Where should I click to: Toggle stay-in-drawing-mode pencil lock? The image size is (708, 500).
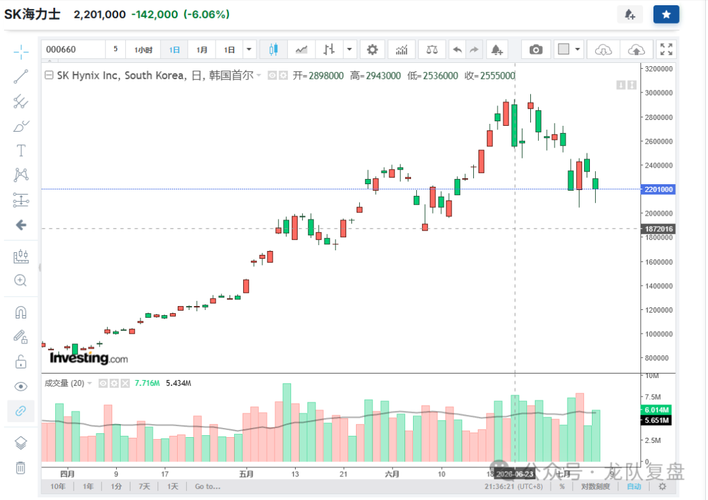coord(21,337)
